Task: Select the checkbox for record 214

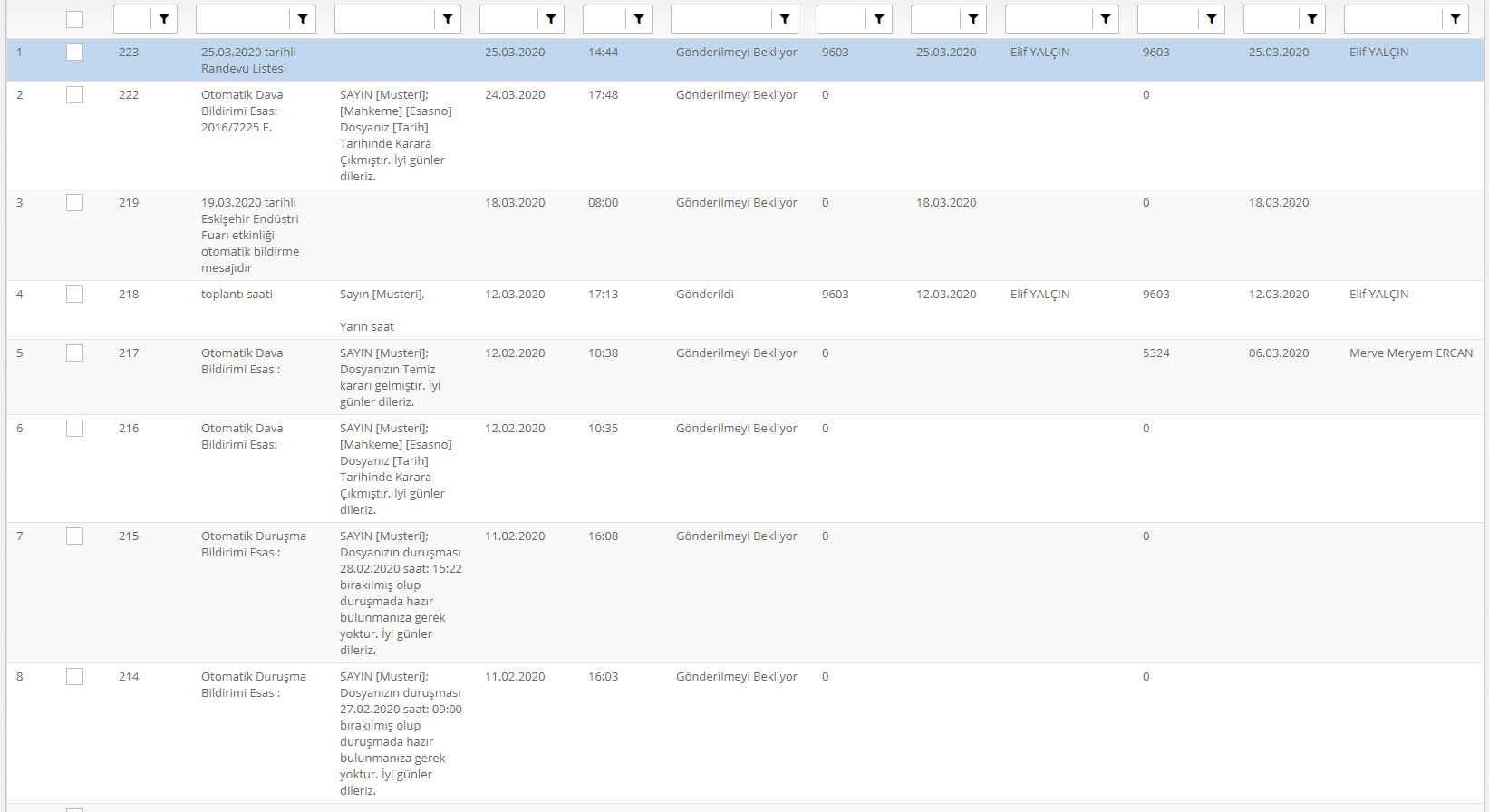Action: pyautogui.click(x=75, y=677)
